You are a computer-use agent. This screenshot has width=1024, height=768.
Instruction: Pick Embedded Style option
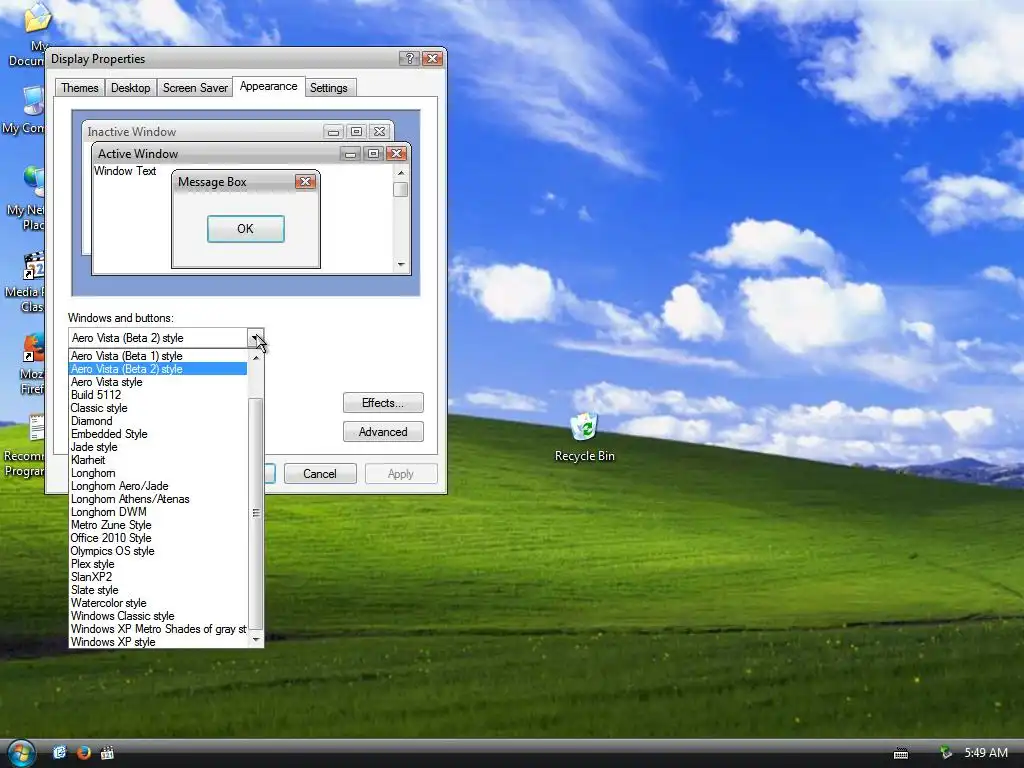[x=158, y=434]
